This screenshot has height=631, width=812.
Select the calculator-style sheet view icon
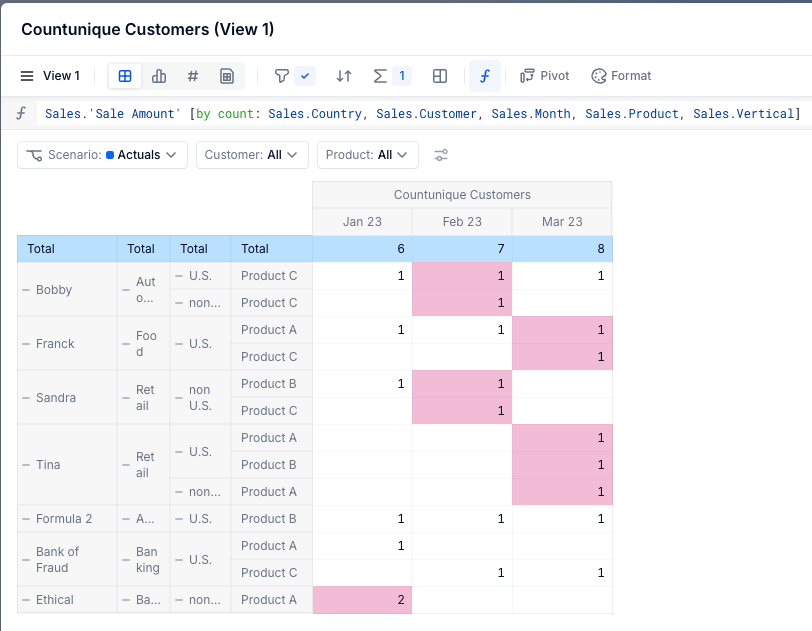227,76
